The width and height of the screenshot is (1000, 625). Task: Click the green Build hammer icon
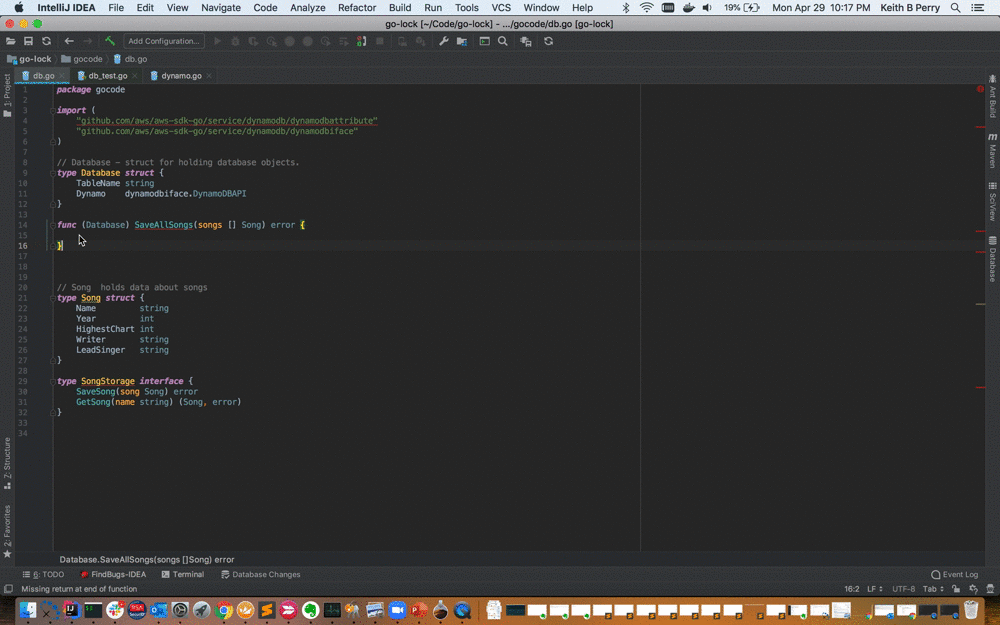(x=110, y=42)
